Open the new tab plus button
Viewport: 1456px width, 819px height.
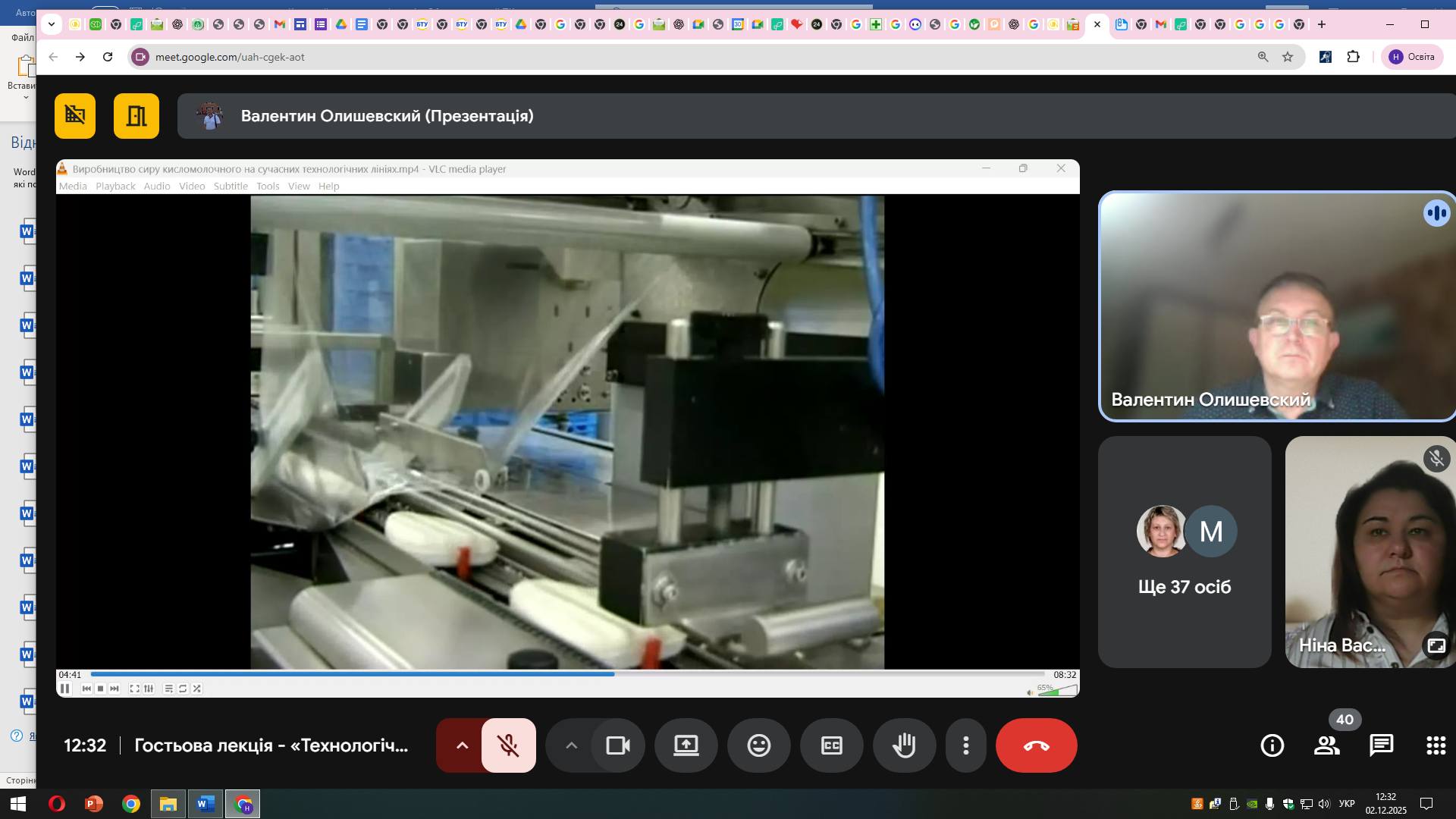[1322, 24]
